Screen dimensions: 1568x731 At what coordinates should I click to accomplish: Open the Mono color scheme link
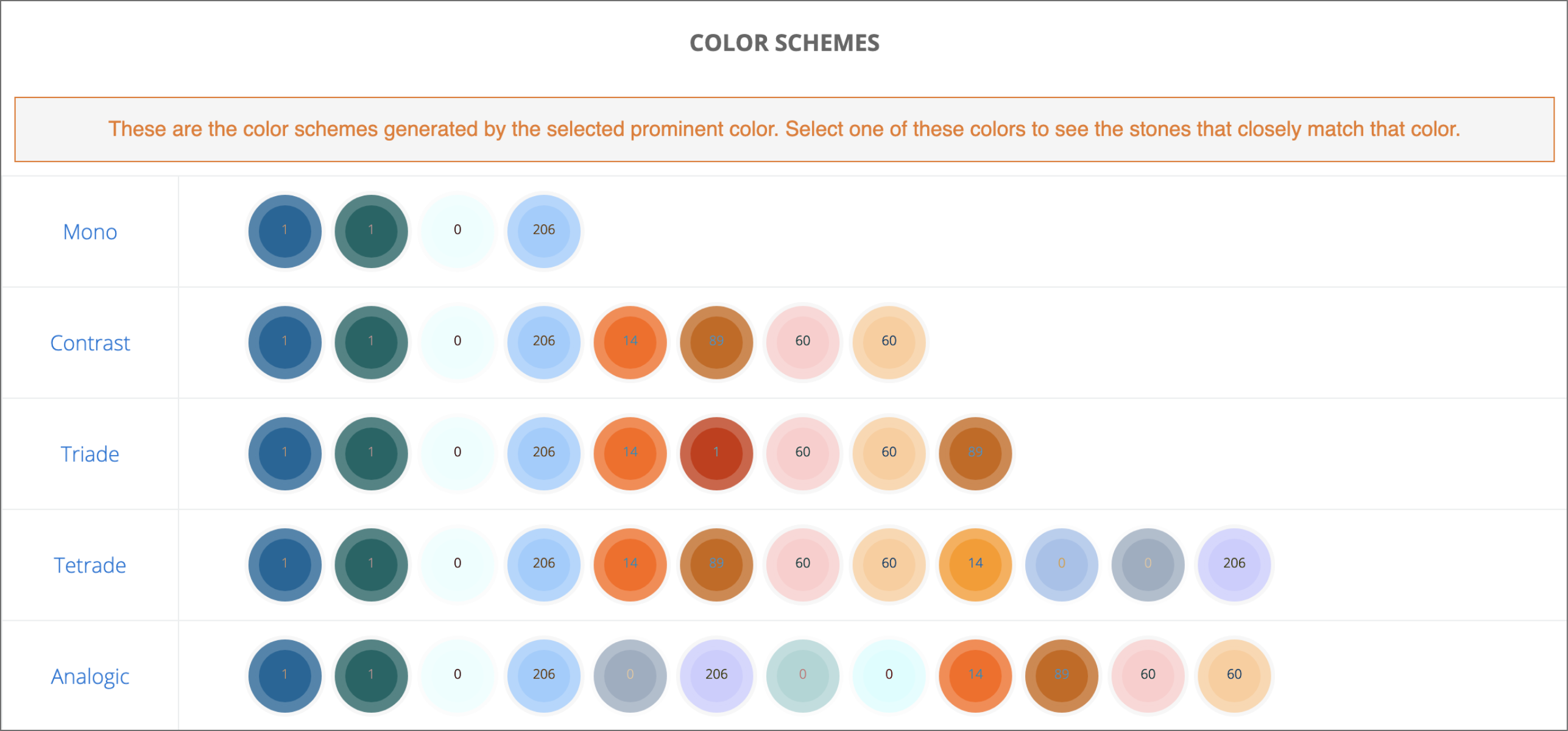(90, 232)
